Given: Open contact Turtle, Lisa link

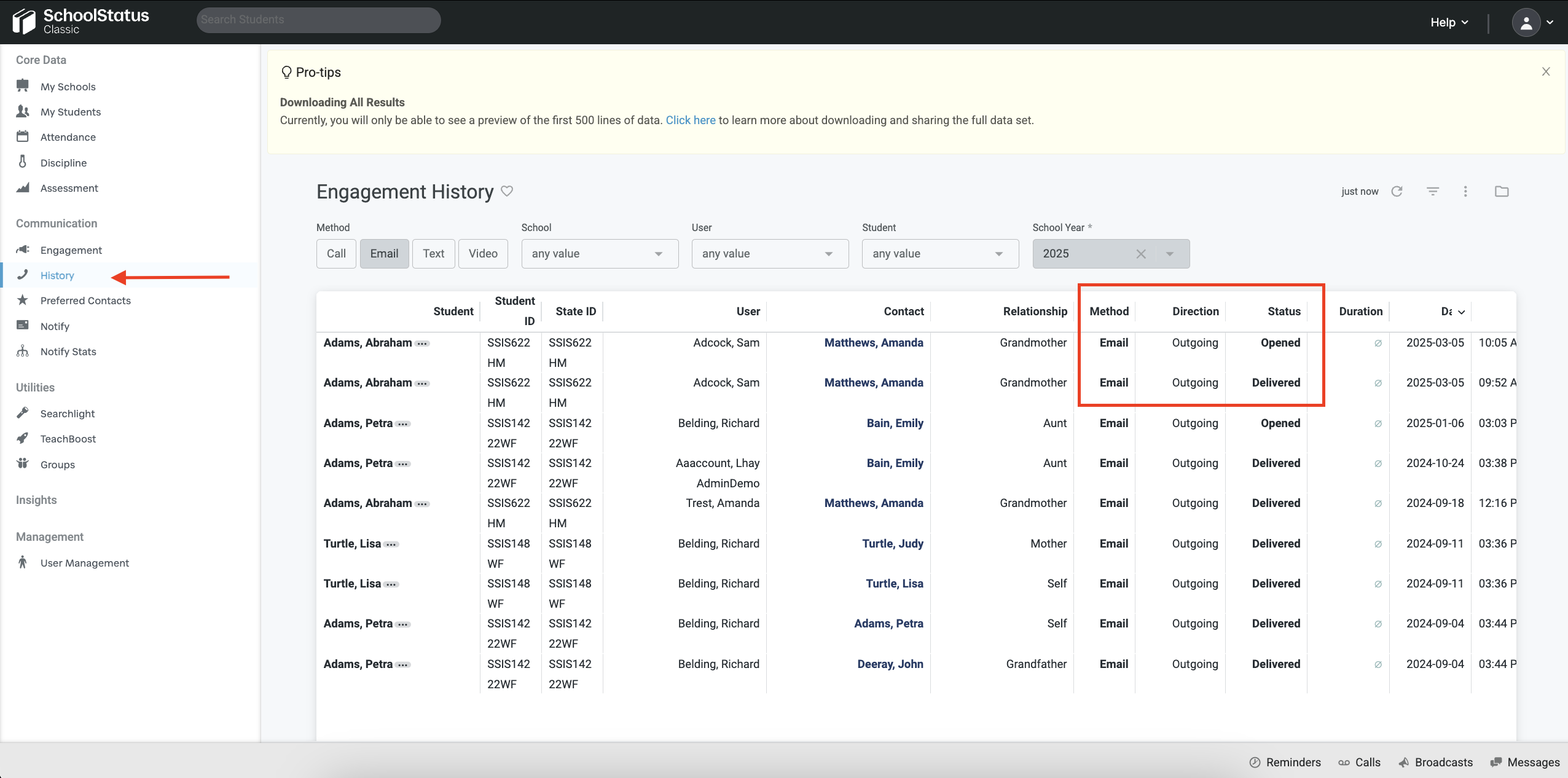Looking at the screenshot, I should pos(895,583).
